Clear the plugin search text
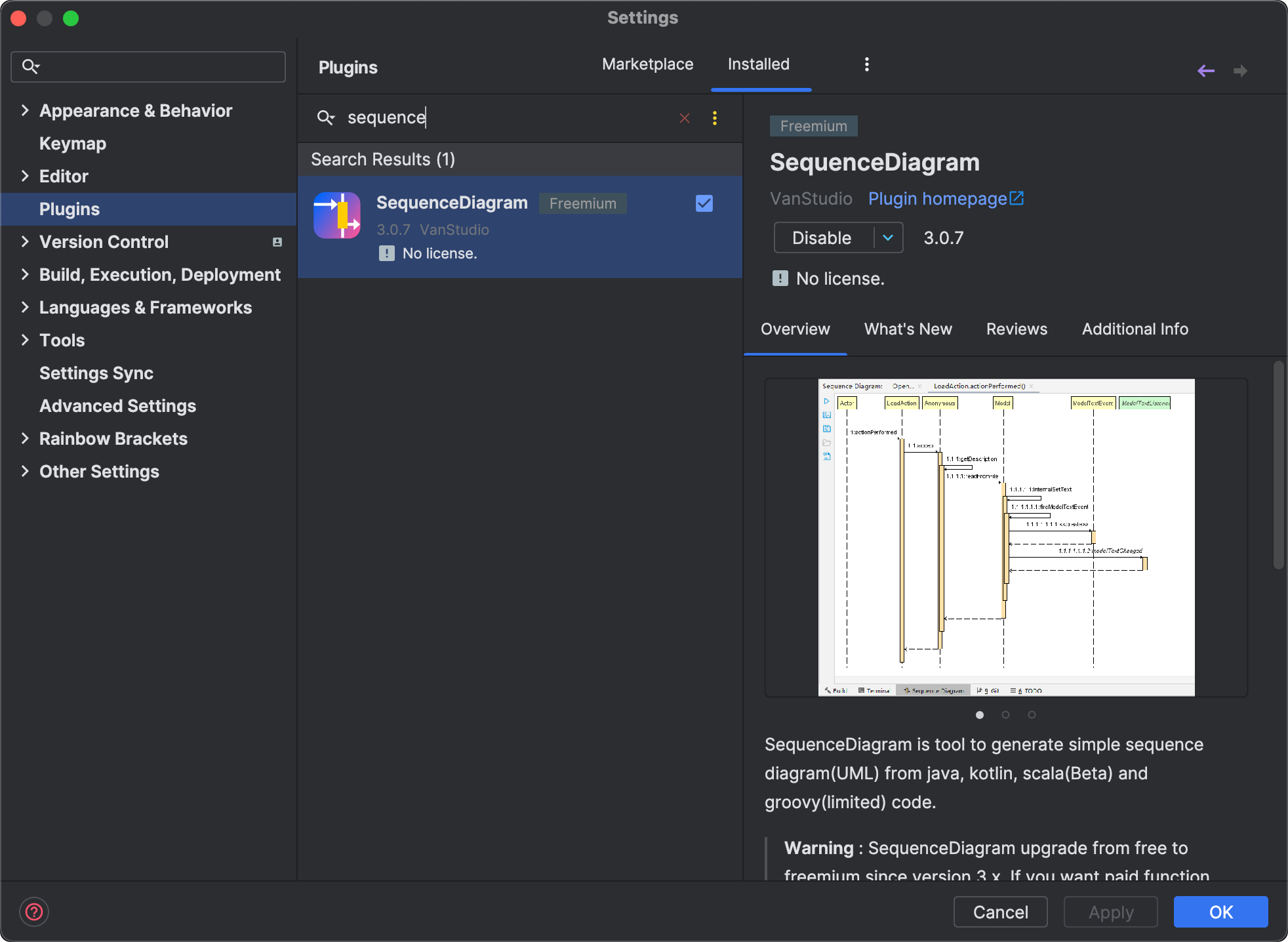The height and width of the screenshot is (942, 1288). point(685,118)
